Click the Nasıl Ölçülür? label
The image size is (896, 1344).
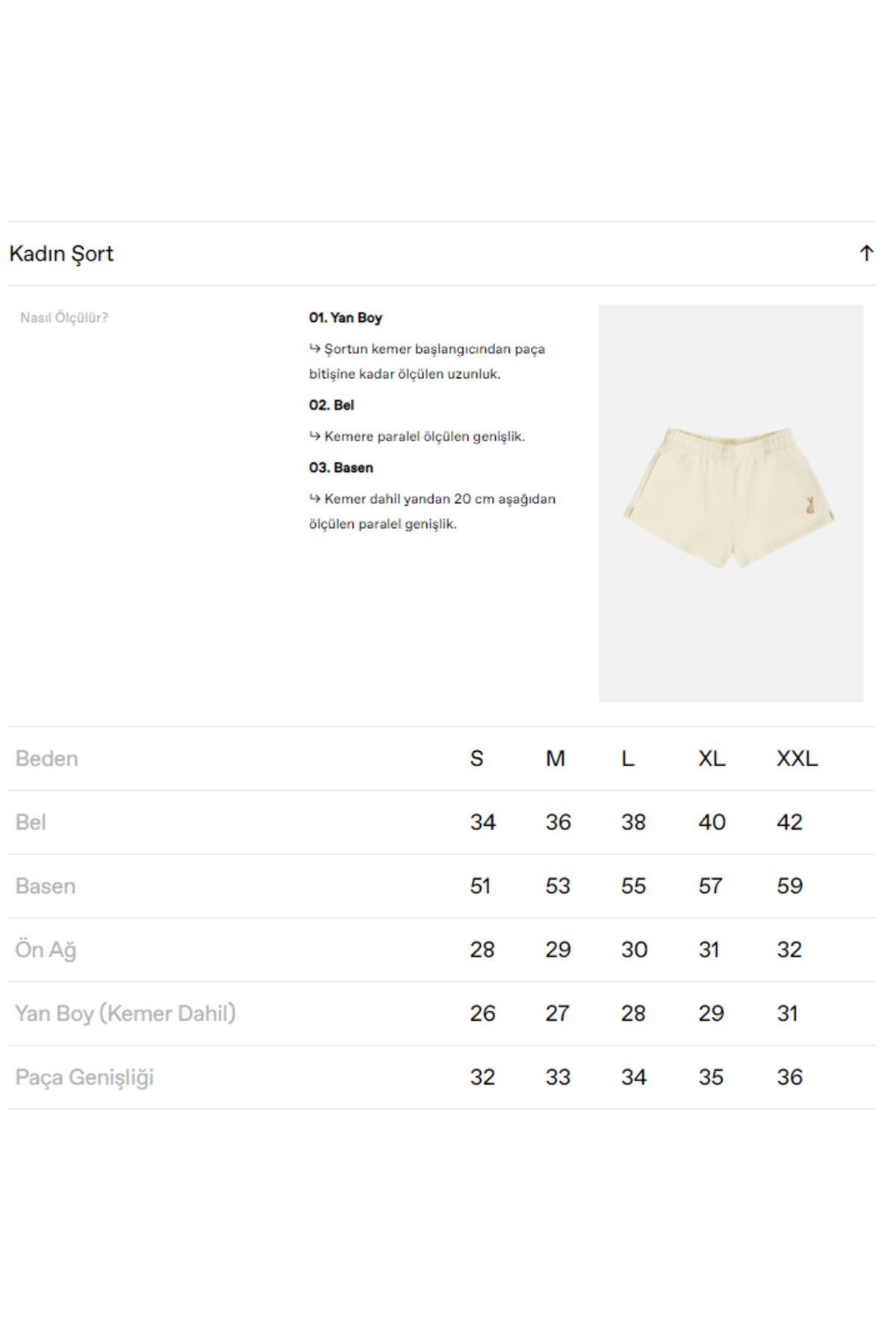coord(64,317)
